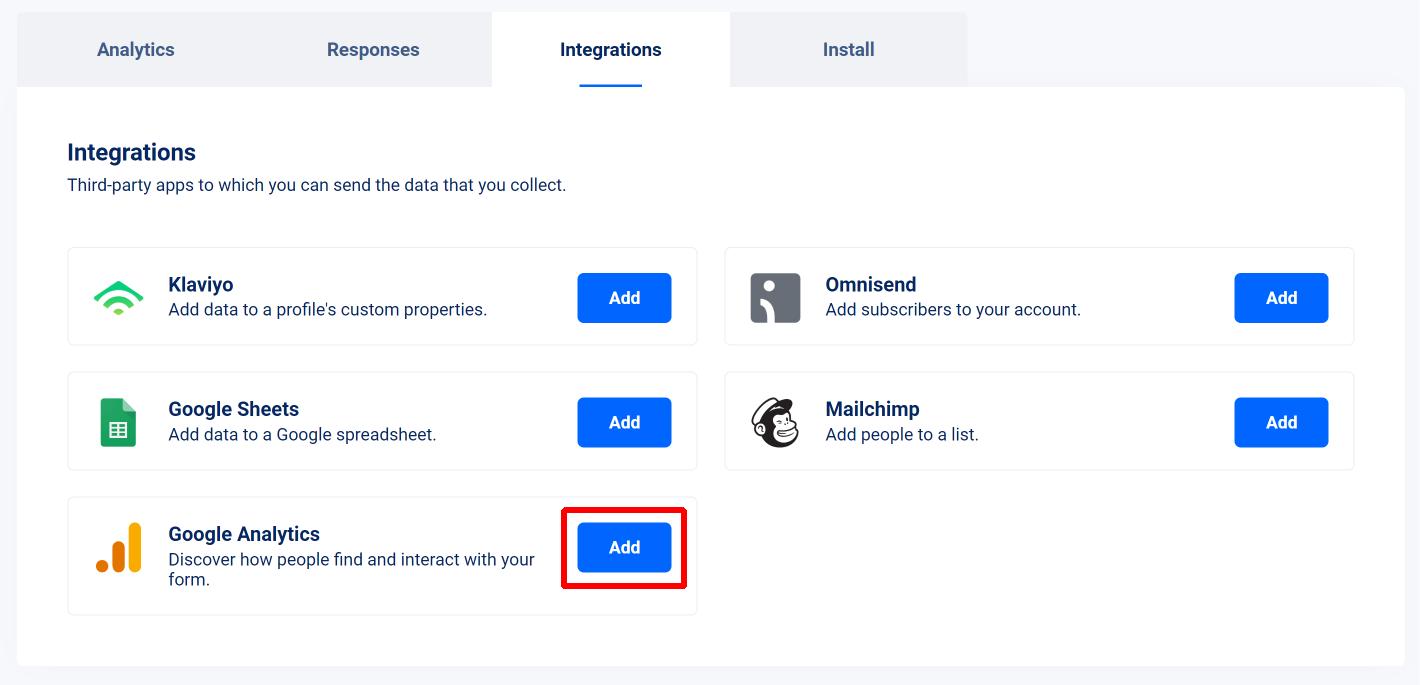
Task: Switch to the Analytics tab
Action: [x=136, y=50]
